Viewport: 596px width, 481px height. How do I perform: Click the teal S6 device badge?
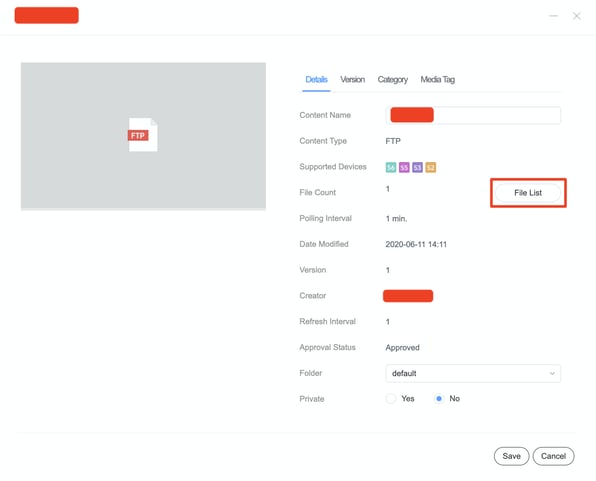391,167
